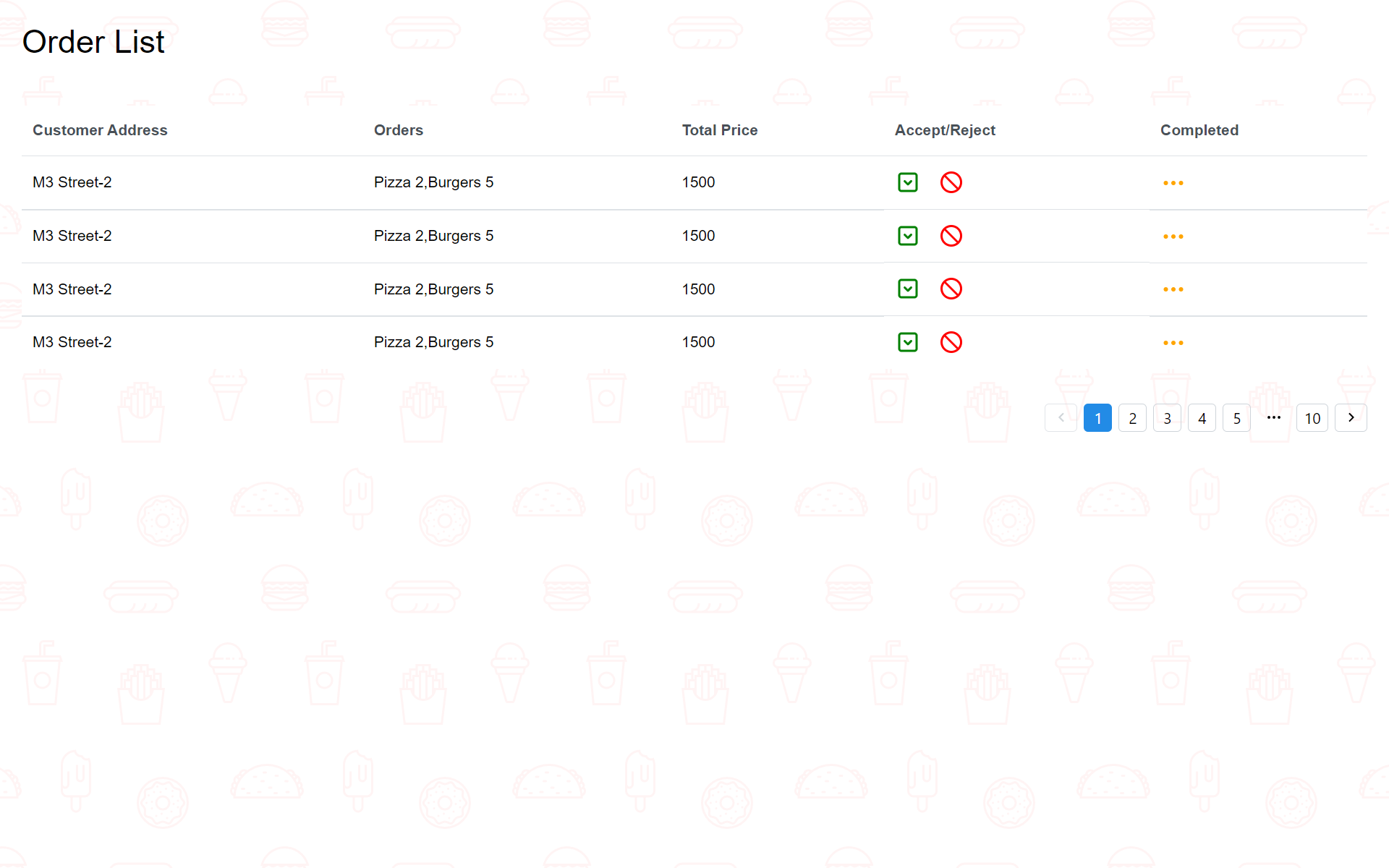The width and height of the screenshot is (1389, 868).
Task: Accept the first order with green check icon
Action: 907,182
